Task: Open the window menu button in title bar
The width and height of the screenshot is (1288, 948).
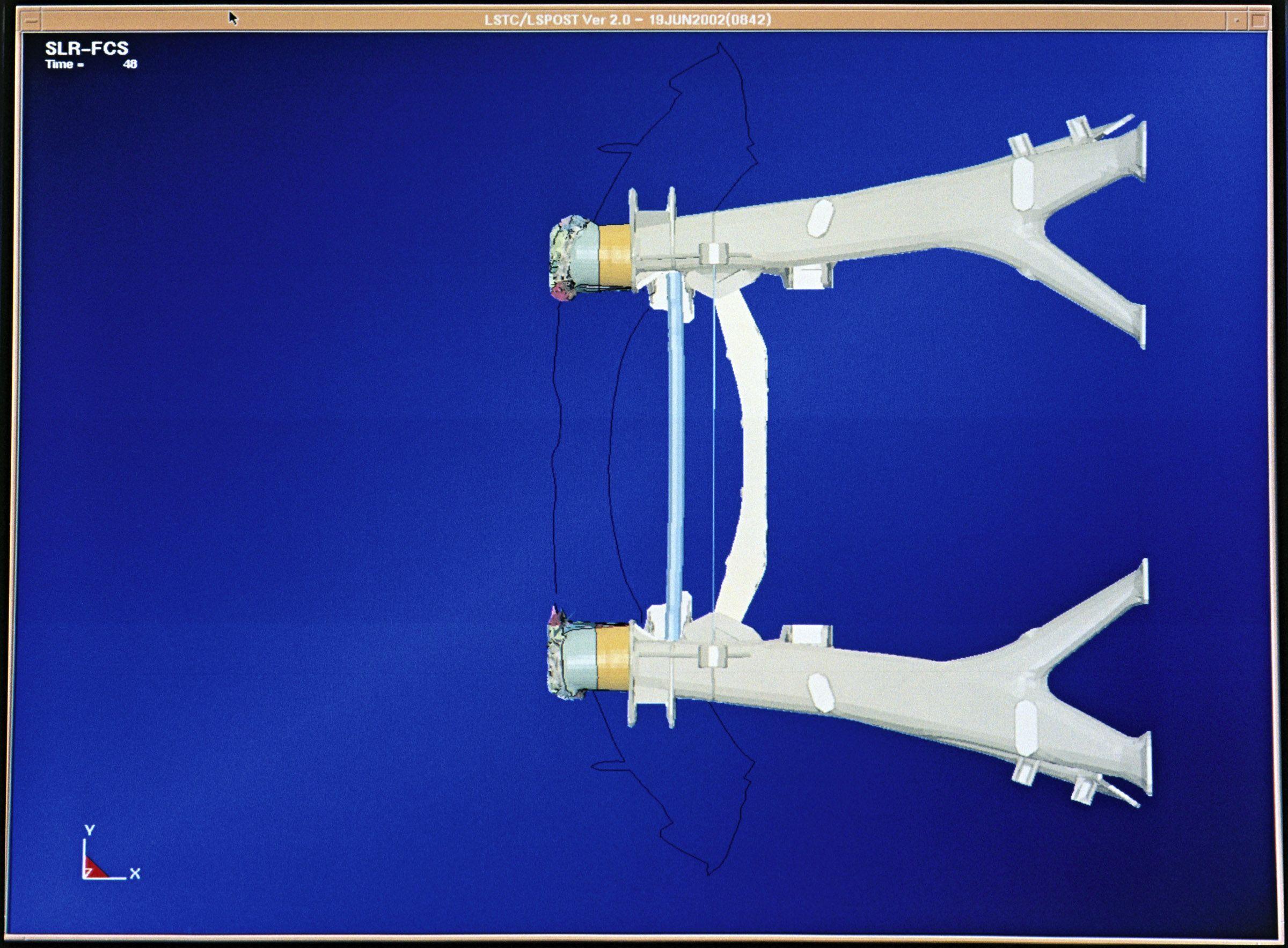Action: (32, 21)
